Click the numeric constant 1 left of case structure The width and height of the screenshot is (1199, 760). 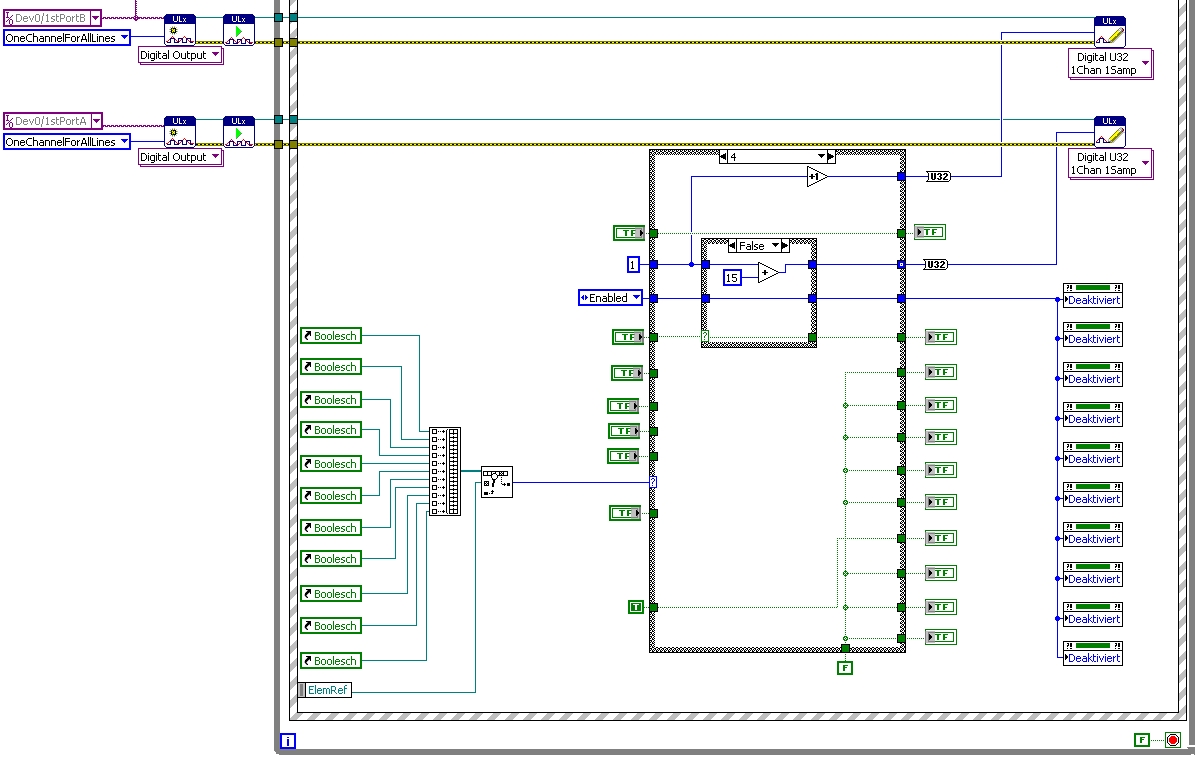pyautogui.click(x=633, y=265)
